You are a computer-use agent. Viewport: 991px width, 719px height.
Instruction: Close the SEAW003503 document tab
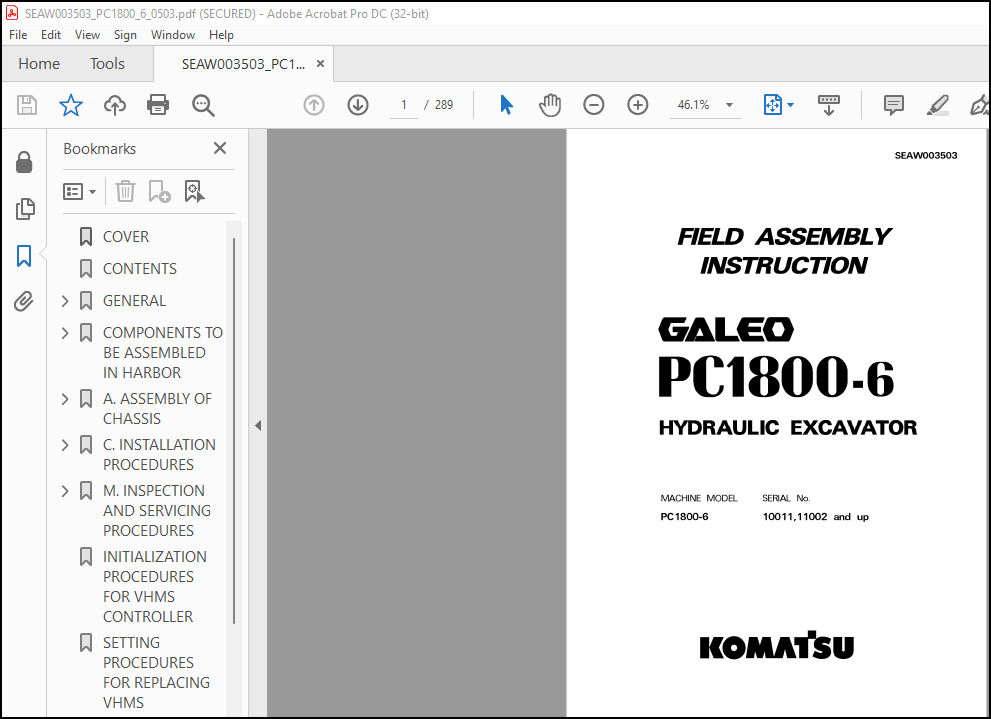pyautogui.click(x=320, y=64)
